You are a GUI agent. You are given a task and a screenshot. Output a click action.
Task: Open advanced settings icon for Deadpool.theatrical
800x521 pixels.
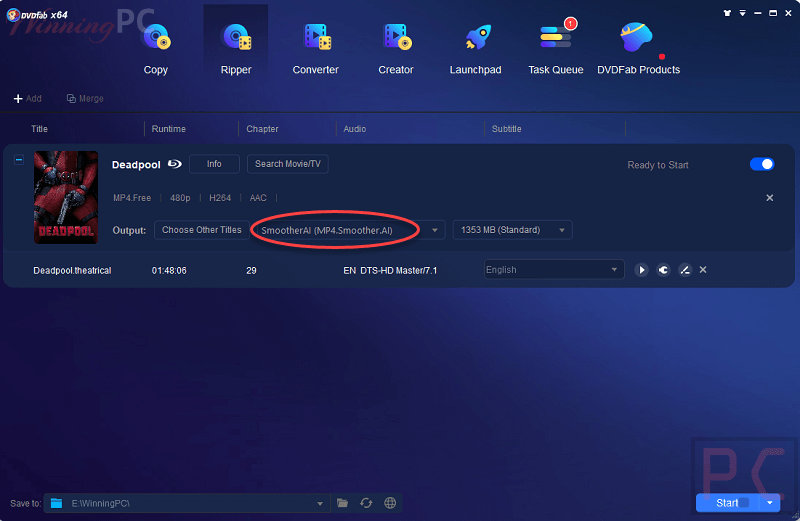click(663, 270)
